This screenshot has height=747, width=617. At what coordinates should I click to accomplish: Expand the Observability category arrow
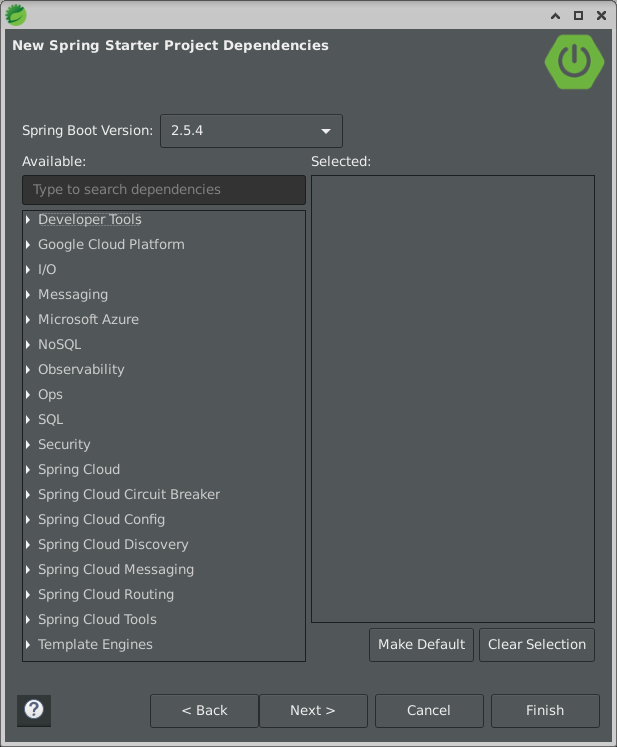(28, 370)
